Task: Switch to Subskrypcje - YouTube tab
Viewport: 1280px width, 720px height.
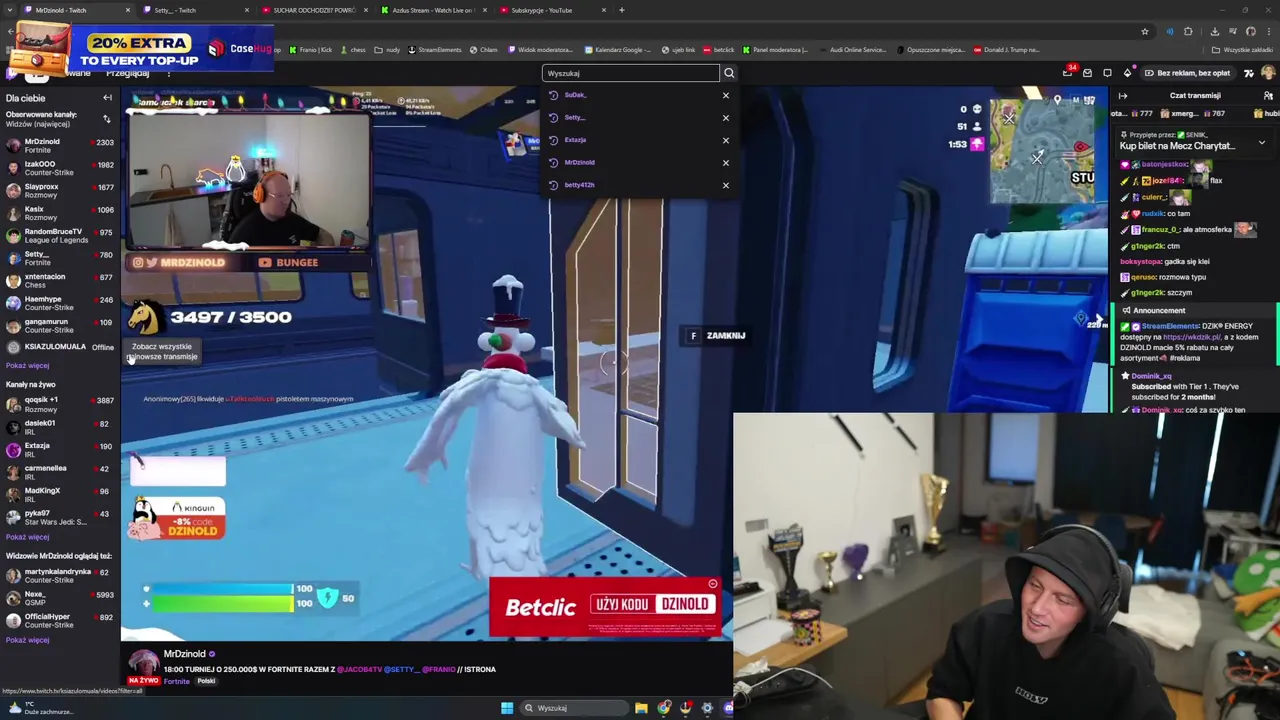Action: pos(551,10)
